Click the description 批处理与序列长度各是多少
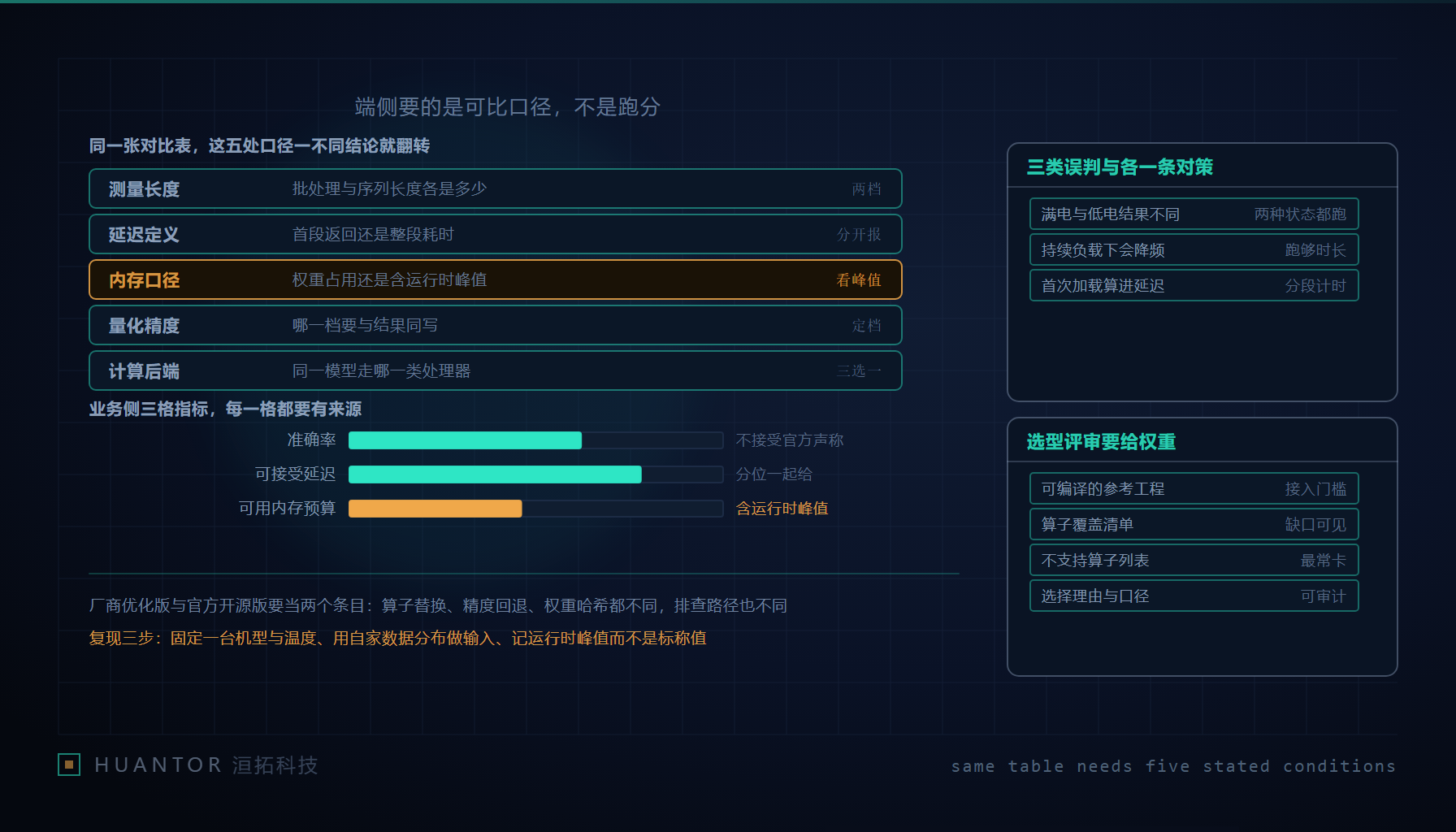The image size is (1456, 832). coord(389,188)
